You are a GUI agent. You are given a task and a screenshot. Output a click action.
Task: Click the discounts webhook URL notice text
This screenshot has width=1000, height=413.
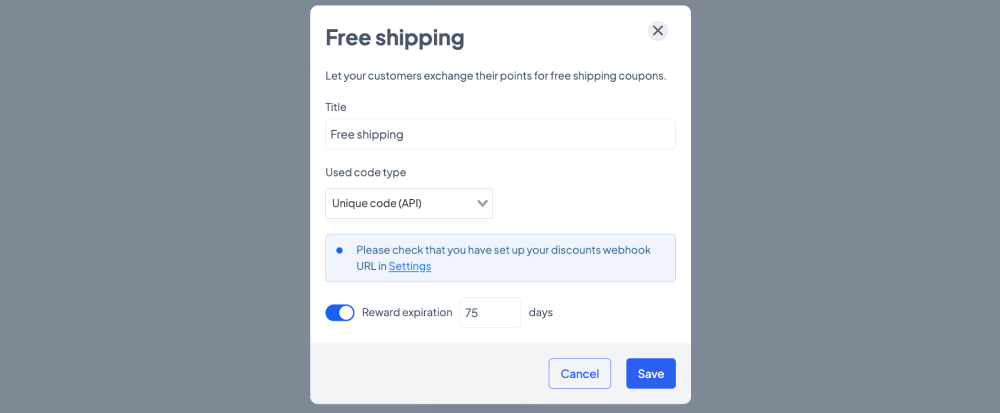pos(503,258)
